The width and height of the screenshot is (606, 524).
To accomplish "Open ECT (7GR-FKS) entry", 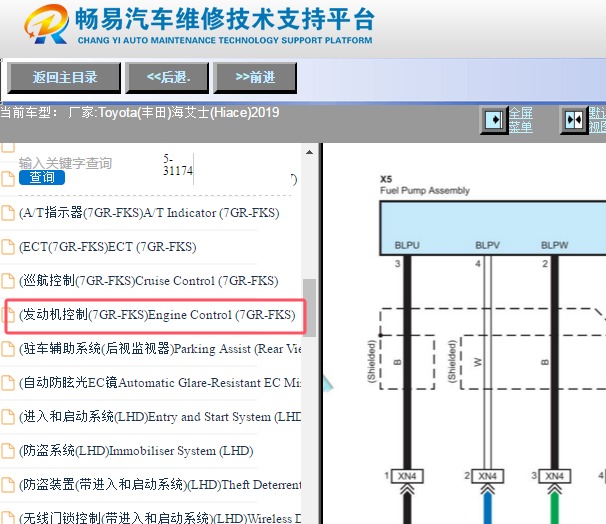I will [107, 247].
